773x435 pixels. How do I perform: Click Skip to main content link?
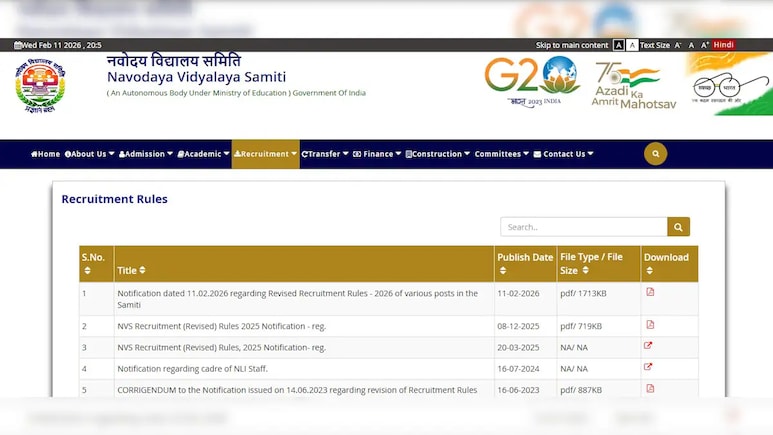pos(572,45)
